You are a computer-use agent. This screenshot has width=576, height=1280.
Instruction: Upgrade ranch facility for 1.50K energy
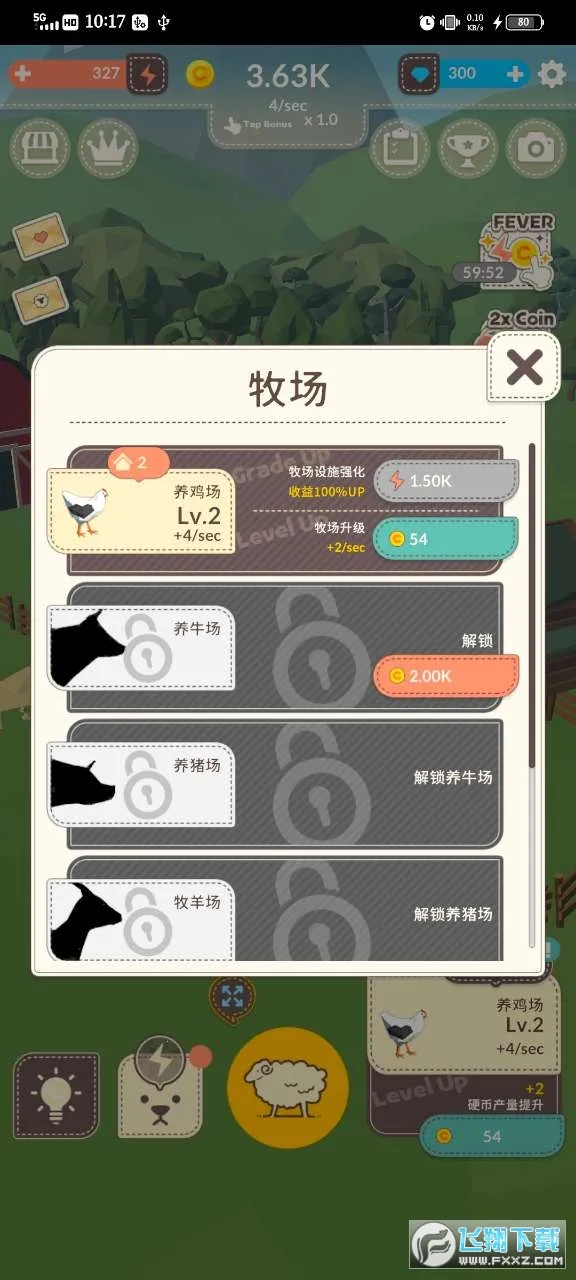(446, 481)
